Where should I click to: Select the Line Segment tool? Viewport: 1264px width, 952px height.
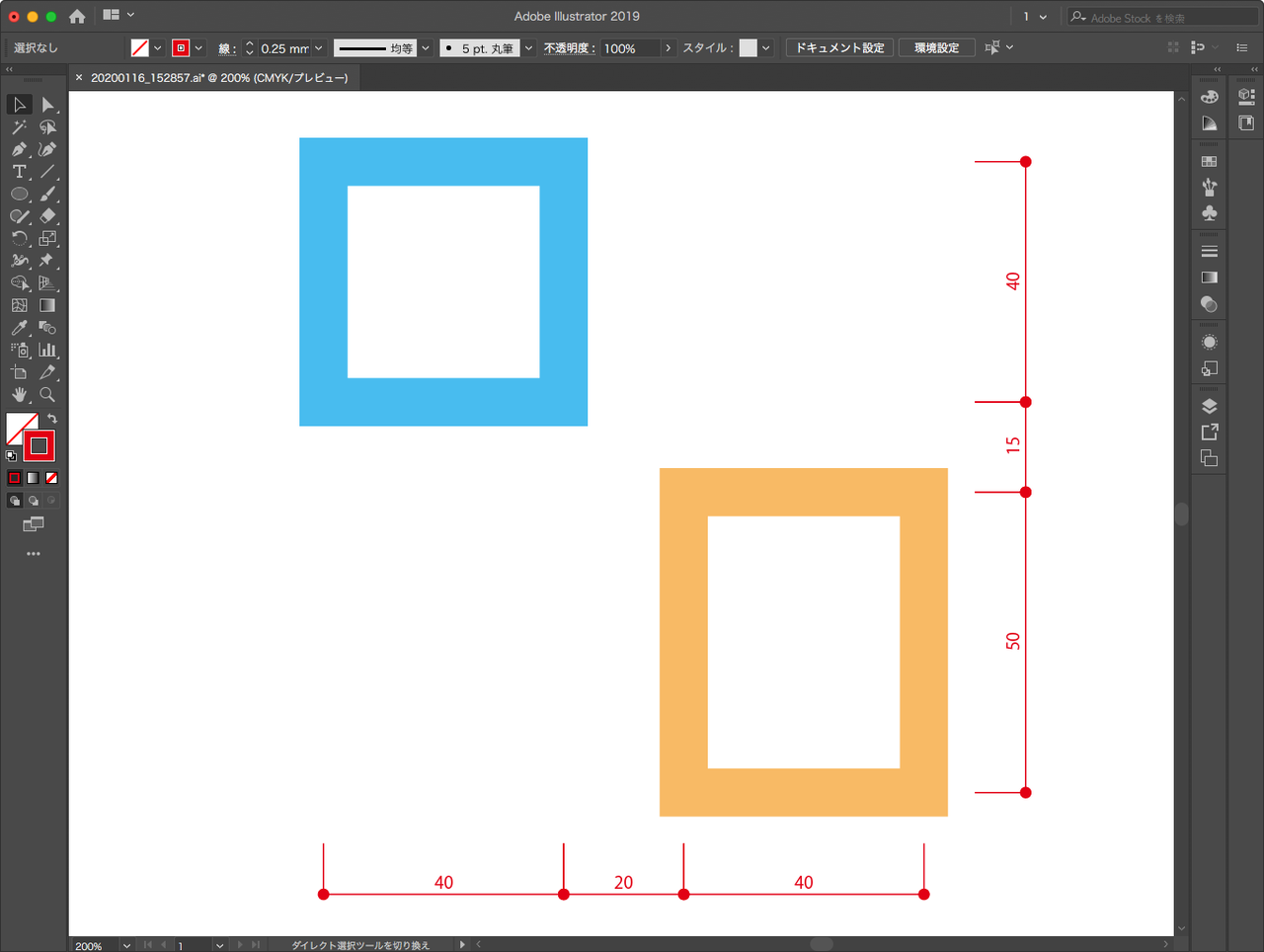click(47, 172)
